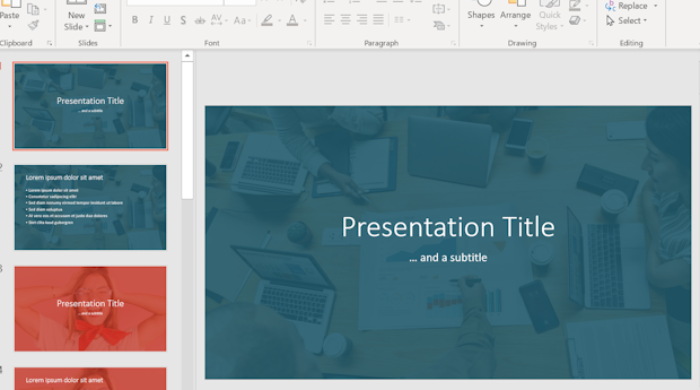The image size is (700, 390).
Task: Click the Replace button
Action: pyautogui.click(x=631, y=6)
